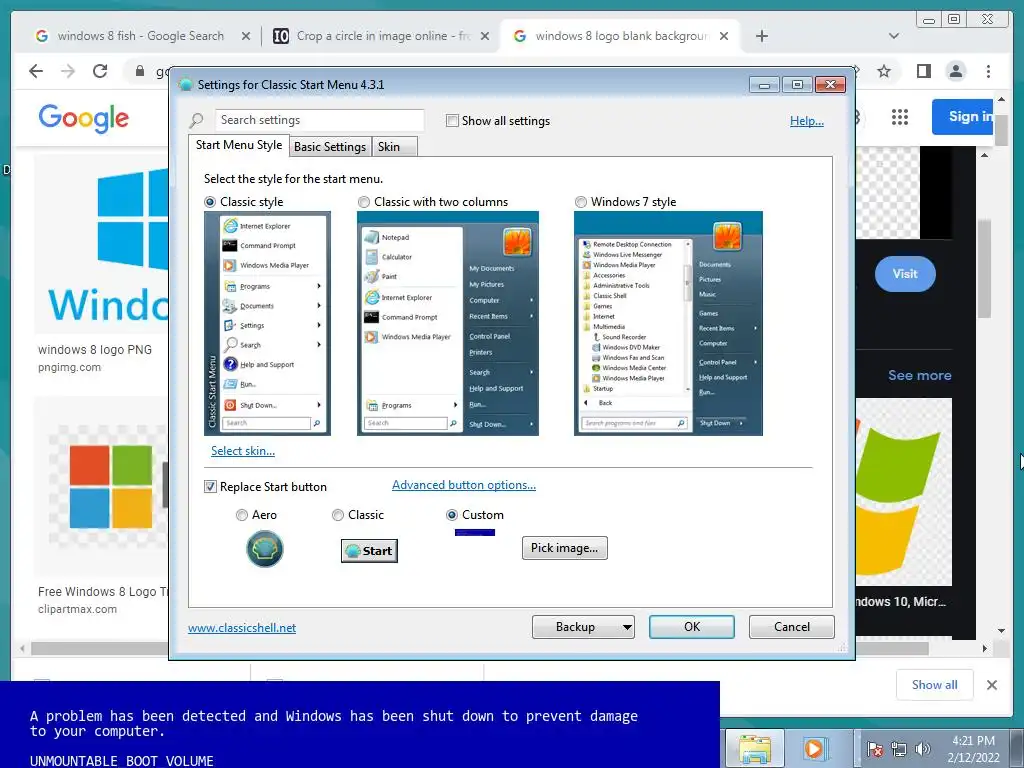Viewport: 1024px width, 768px height.
Task: Click the network tray icon
Action: click(899, 749)
